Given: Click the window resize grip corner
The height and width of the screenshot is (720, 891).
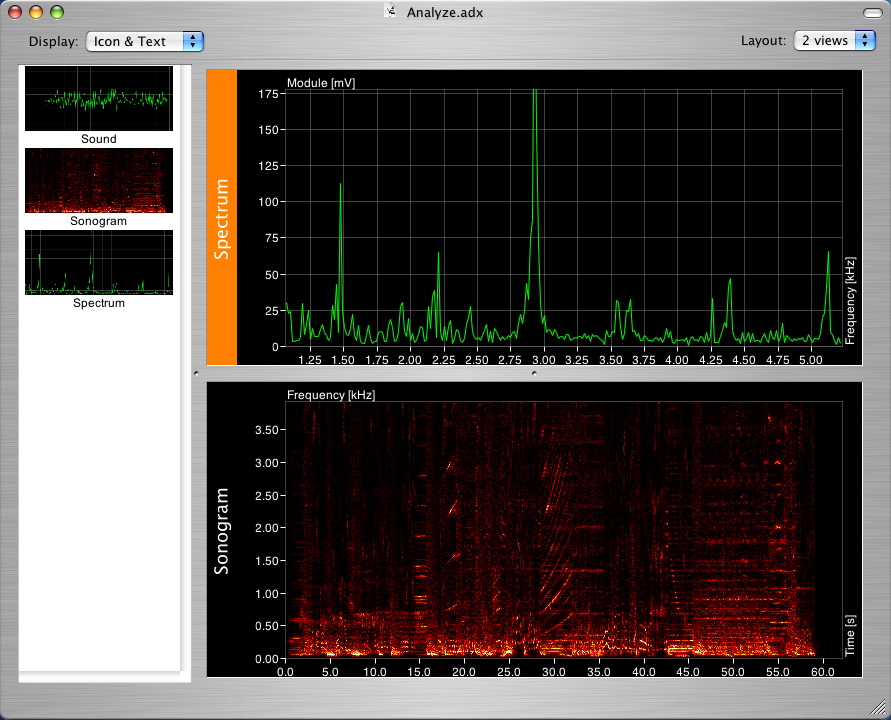Looking at the screenshot, I should (x=878, y=707).
